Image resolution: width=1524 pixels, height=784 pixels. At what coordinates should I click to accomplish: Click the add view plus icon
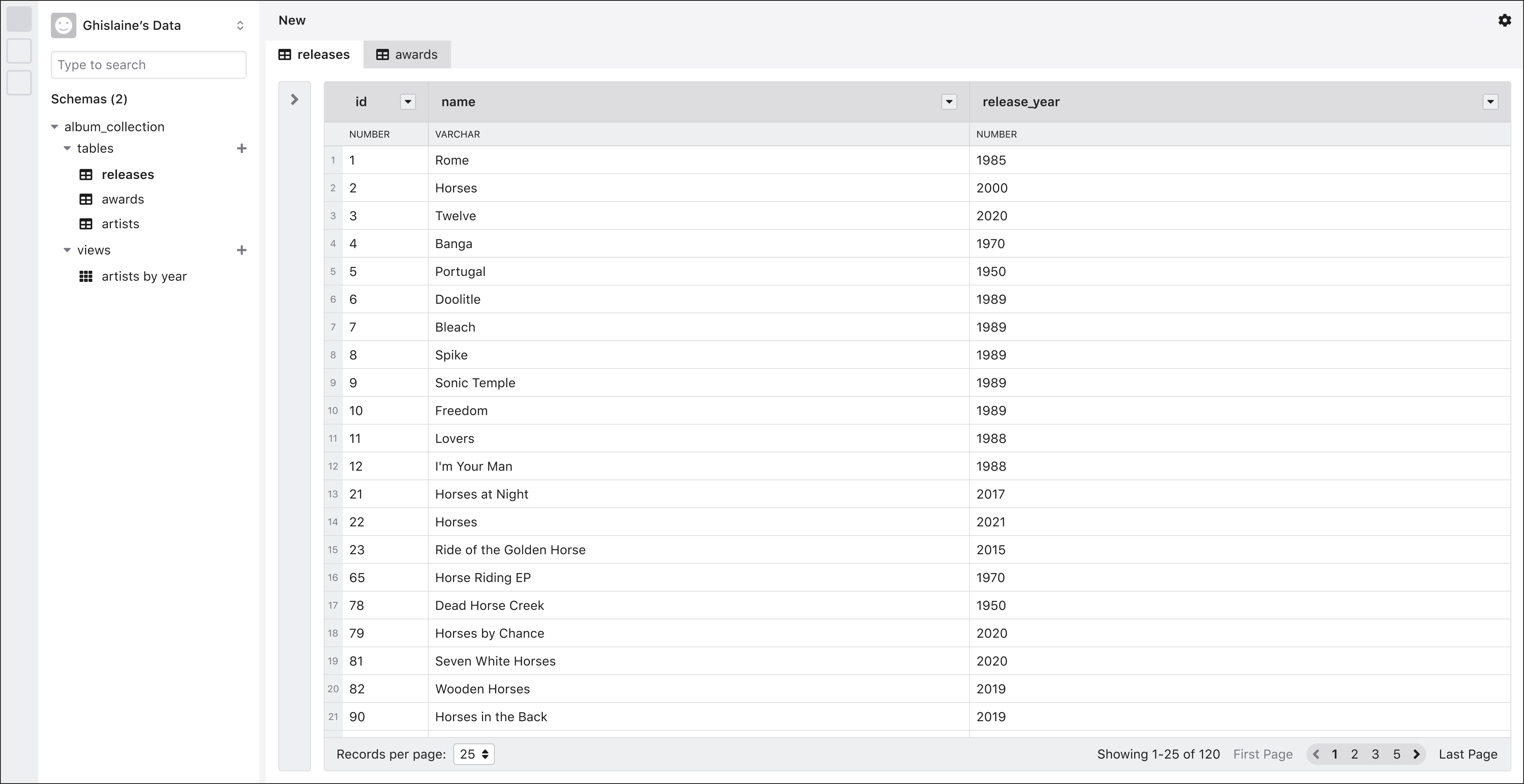click(241, 250)
